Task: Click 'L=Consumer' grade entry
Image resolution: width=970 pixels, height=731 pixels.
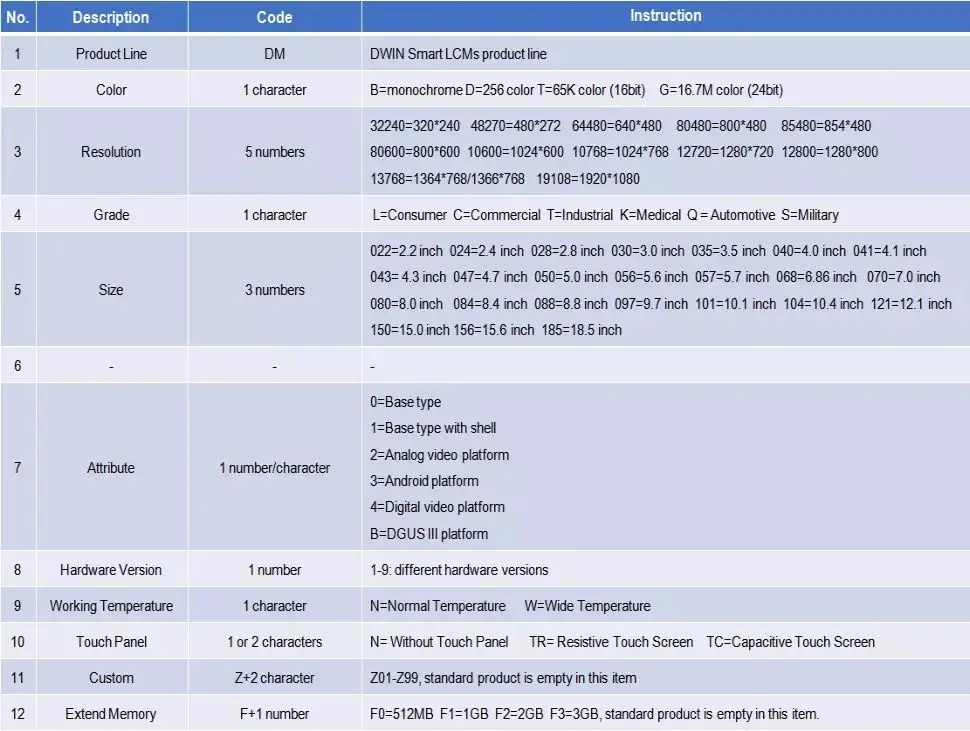Action: tap(410, 215)
